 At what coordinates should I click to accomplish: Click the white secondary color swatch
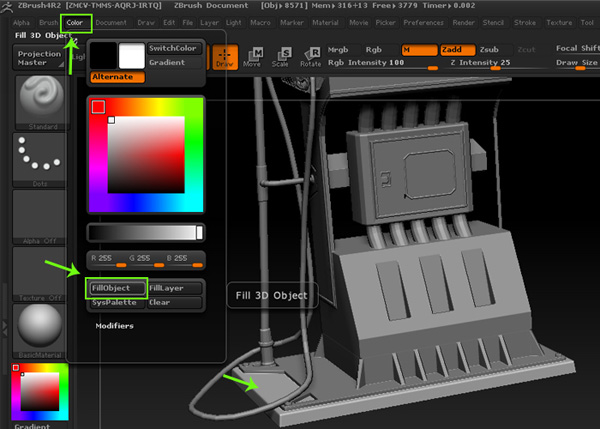(x=131, y=55)
